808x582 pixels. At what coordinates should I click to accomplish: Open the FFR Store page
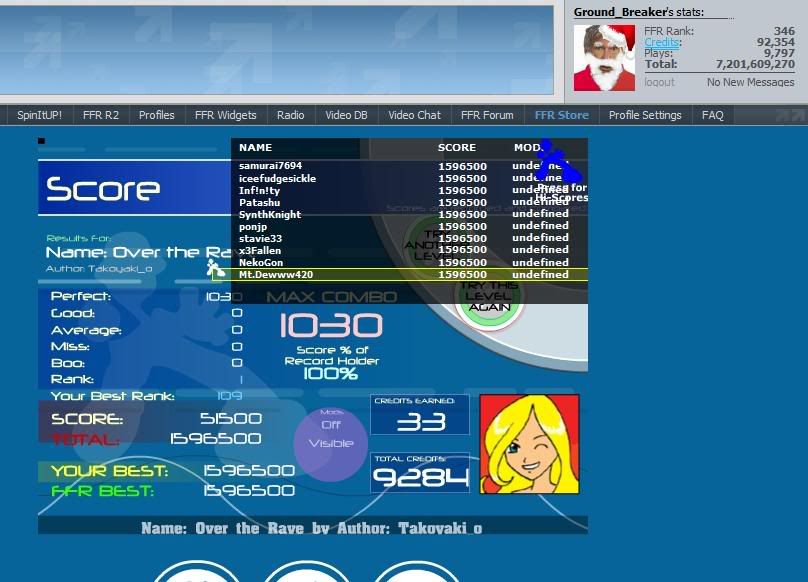coord(561,115)
